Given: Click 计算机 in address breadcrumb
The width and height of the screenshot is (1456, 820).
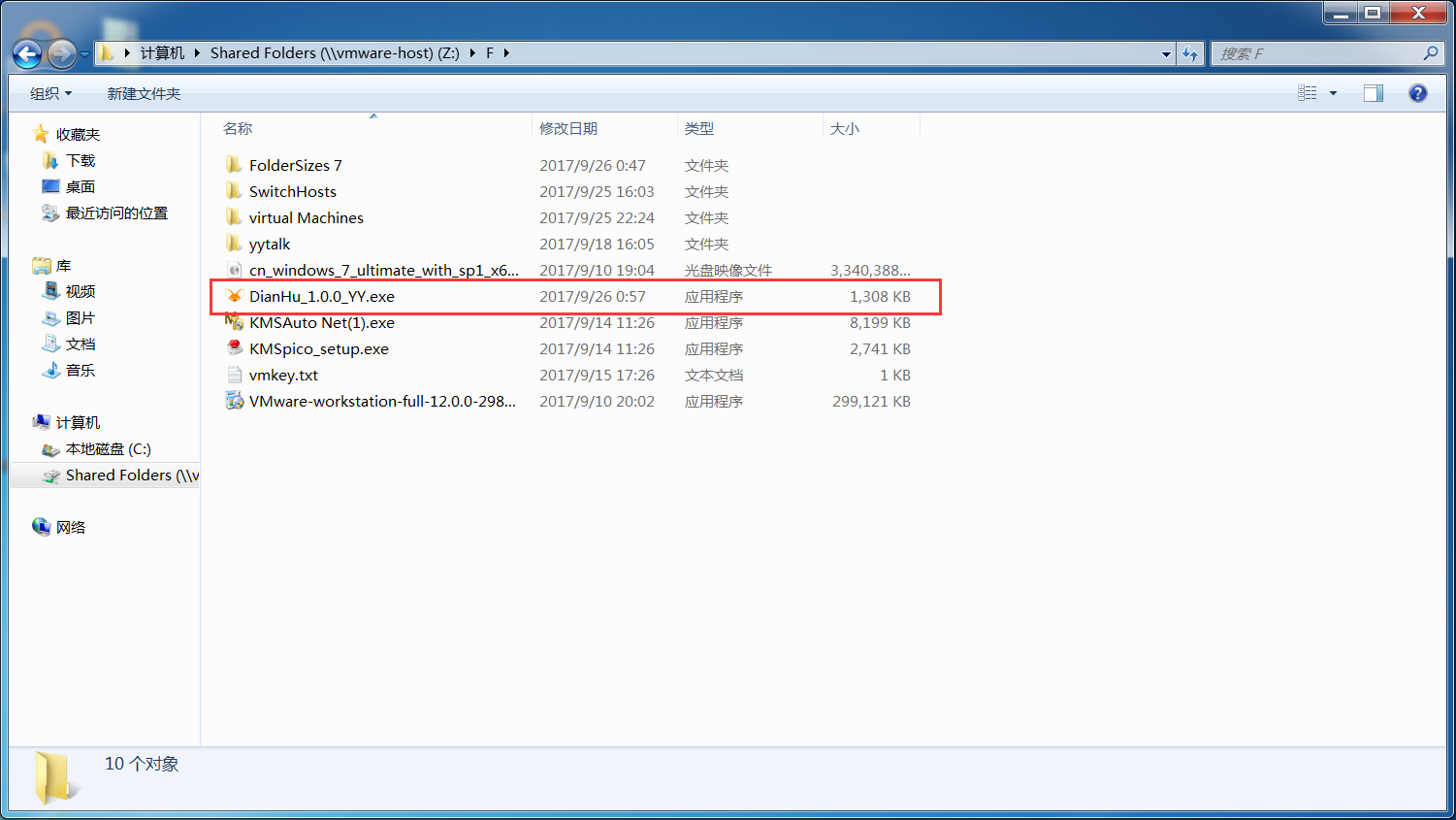Looking at the screenshot, I should 162,53.
